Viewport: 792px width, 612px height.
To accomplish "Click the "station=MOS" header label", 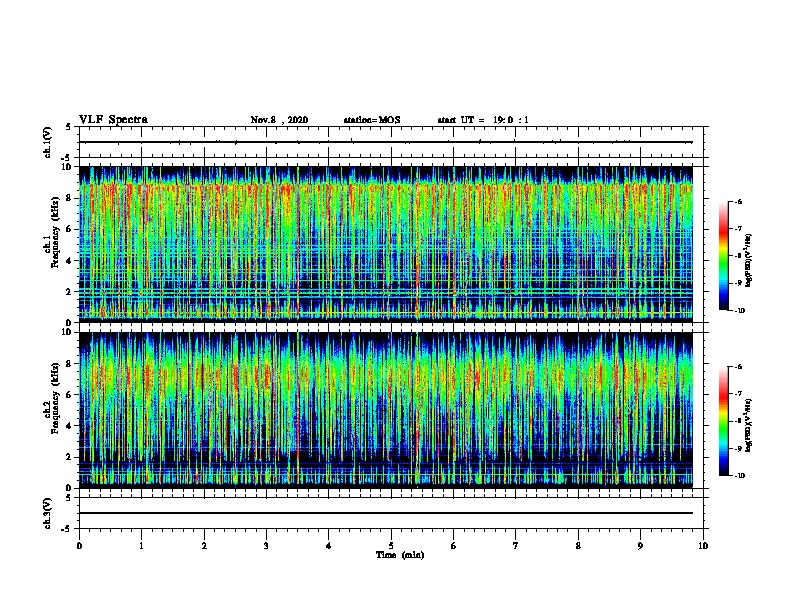I will pos(372,120).
